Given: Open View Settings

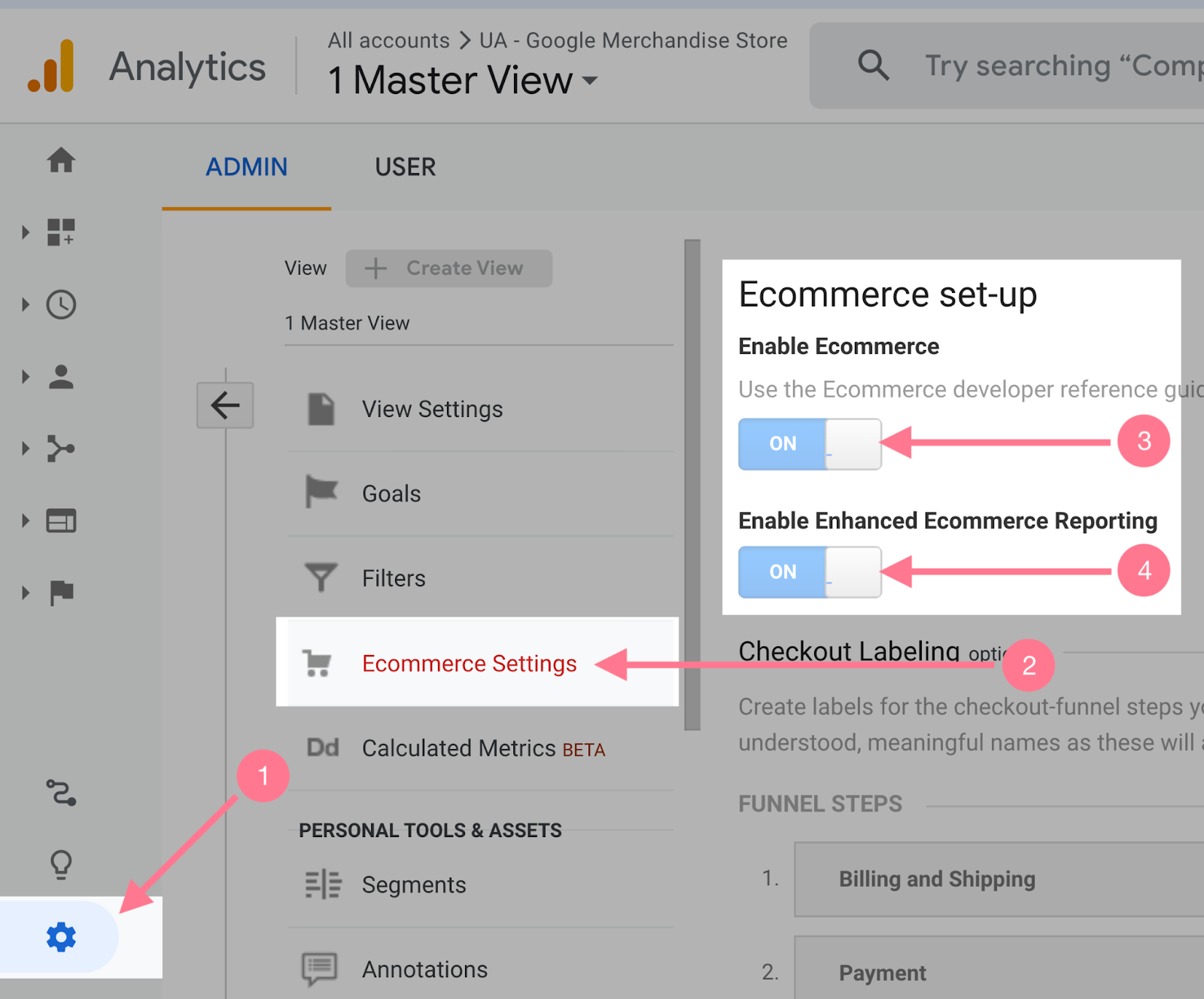Looking at the screenshot, I should point(432,409).
